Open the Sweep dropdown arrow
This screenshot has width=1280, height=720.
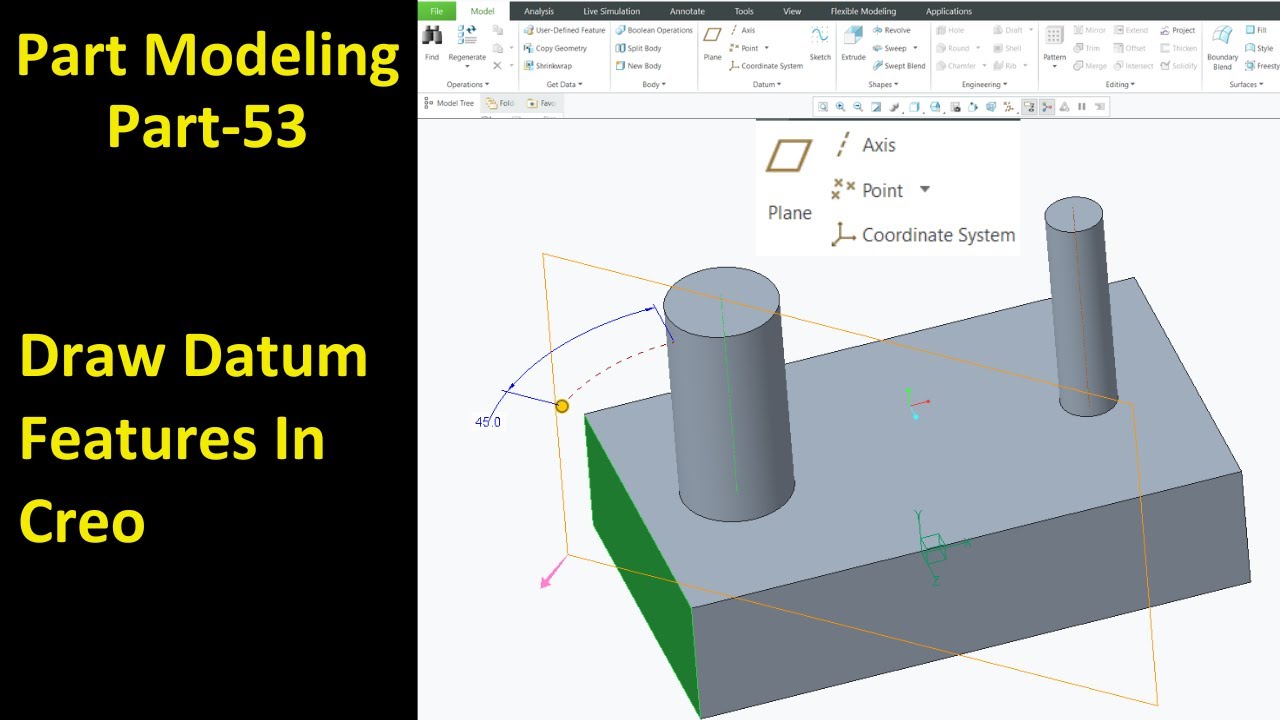coord(915,48)
